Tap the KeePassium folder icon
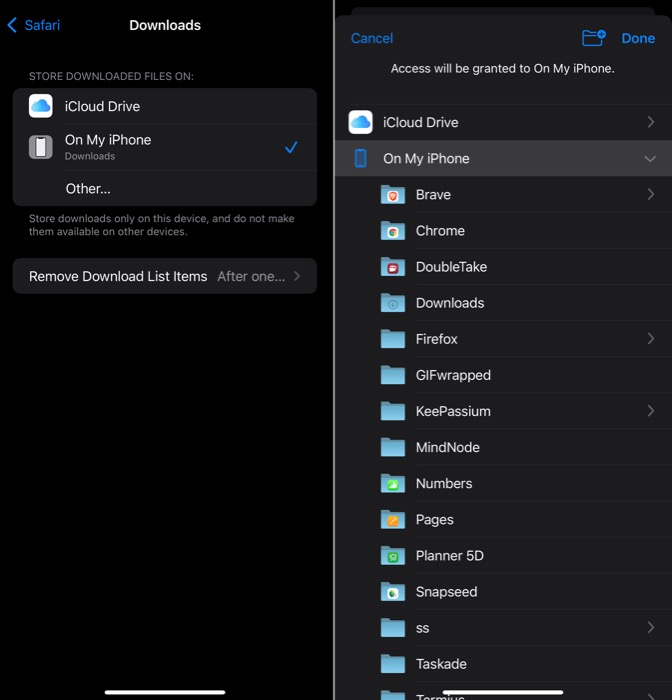The image size is (672, 700). (393, 411)
